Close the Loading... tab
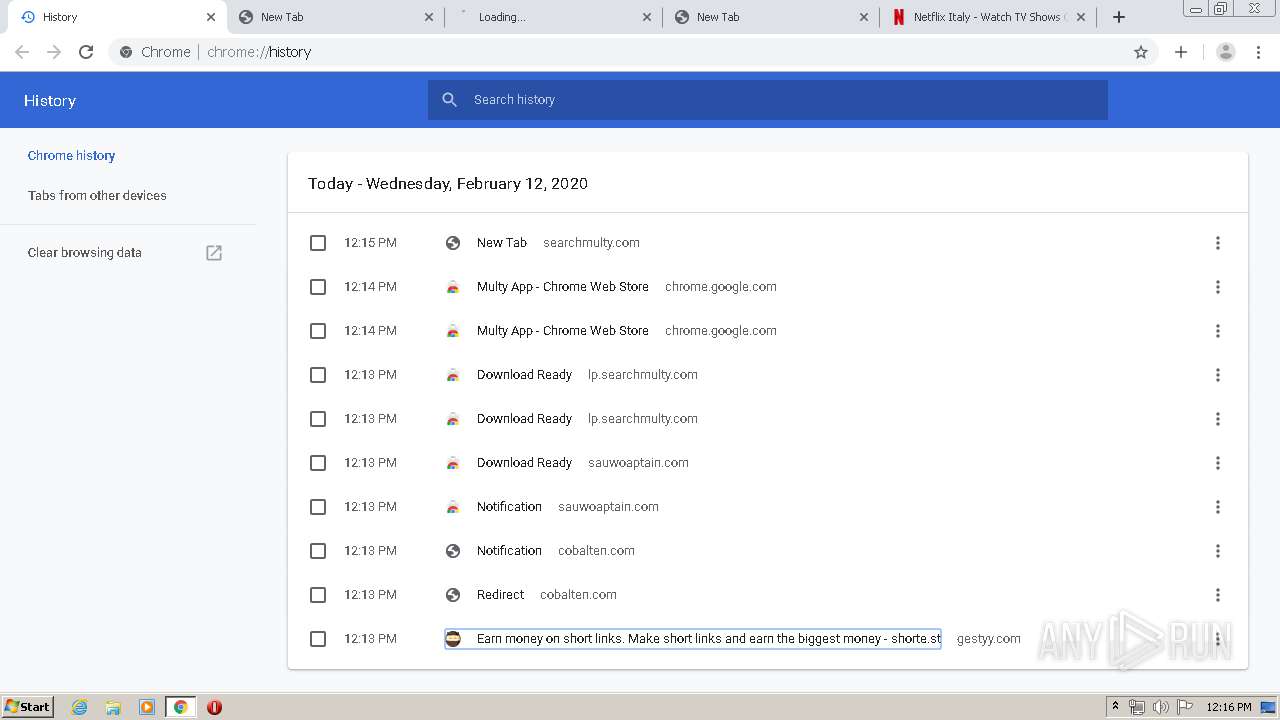1280x720 pixels. coord(647,17)
